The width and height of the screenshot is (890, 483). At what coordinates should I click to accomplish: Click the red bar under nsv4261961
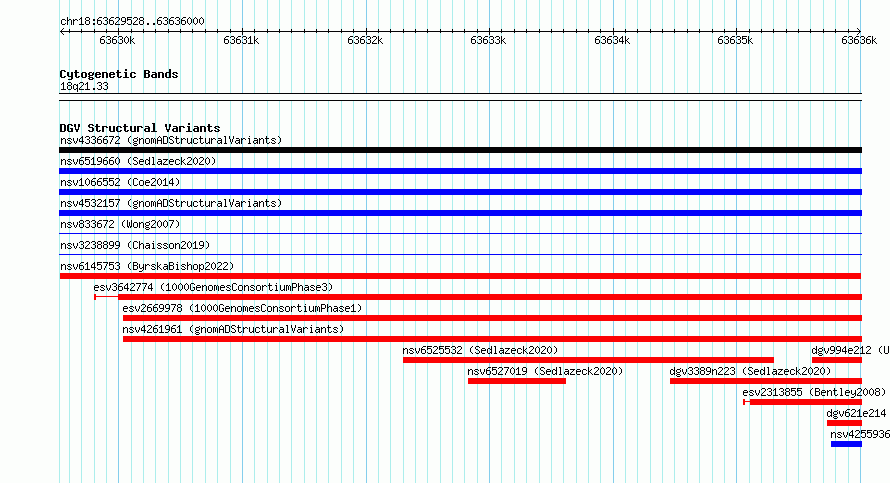pyautogui.click(x=492, y=339)
